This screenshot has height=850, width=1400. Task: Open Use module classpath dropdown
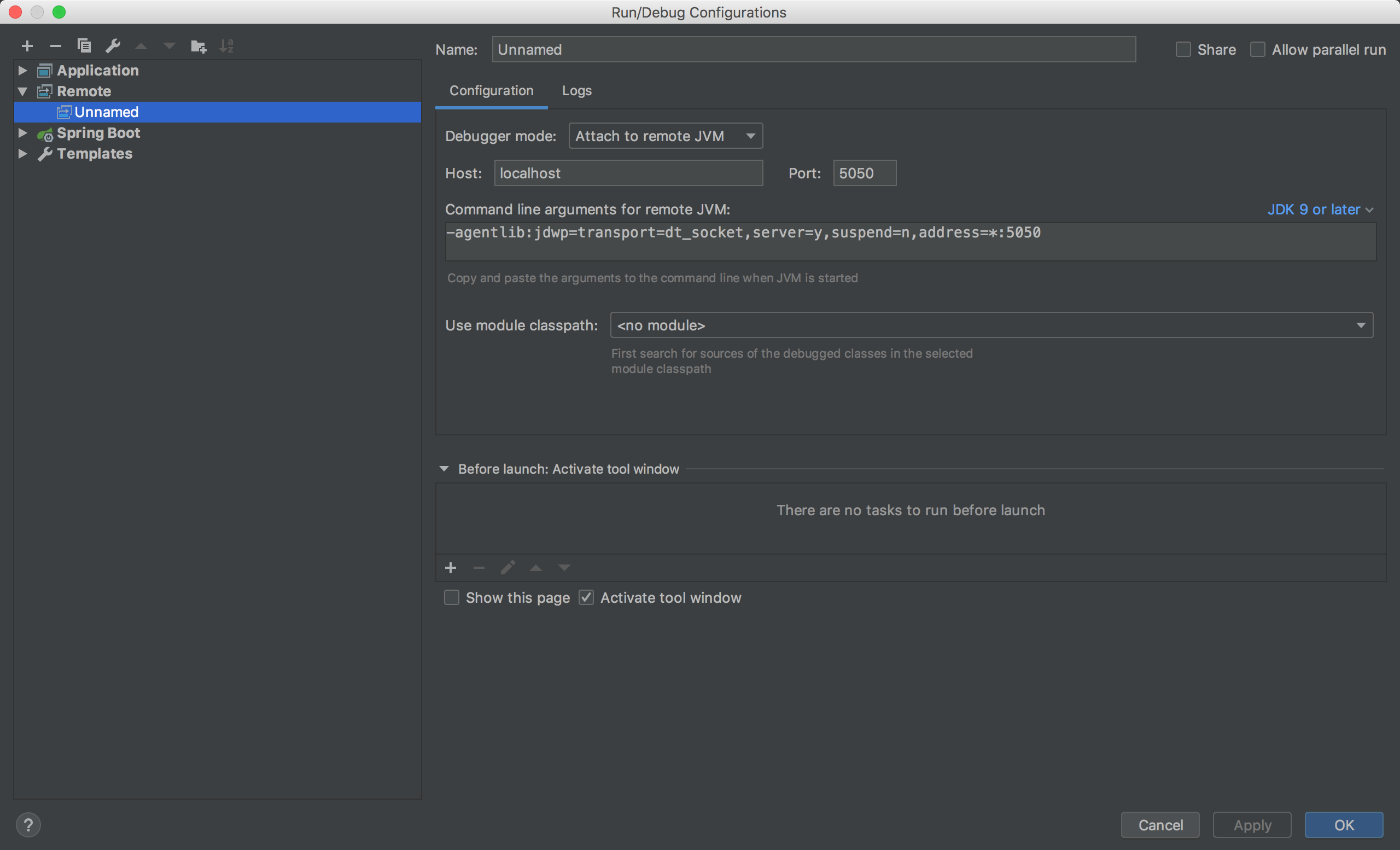991,325
